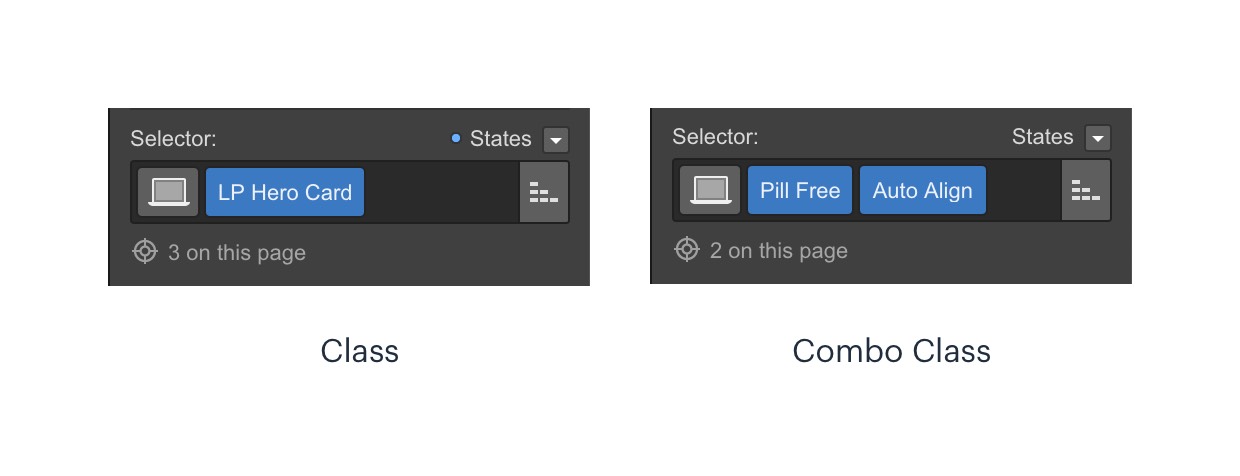Click the 3 on this page link
The image size is (1240, 476).
coord(237,253)
